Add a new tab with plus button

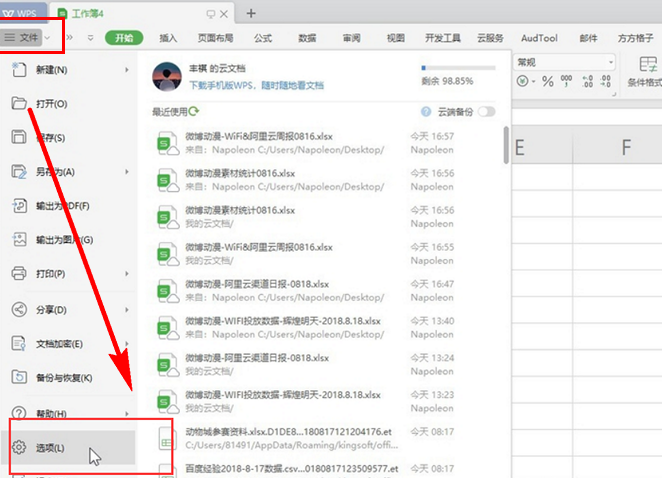click(251, 14)
